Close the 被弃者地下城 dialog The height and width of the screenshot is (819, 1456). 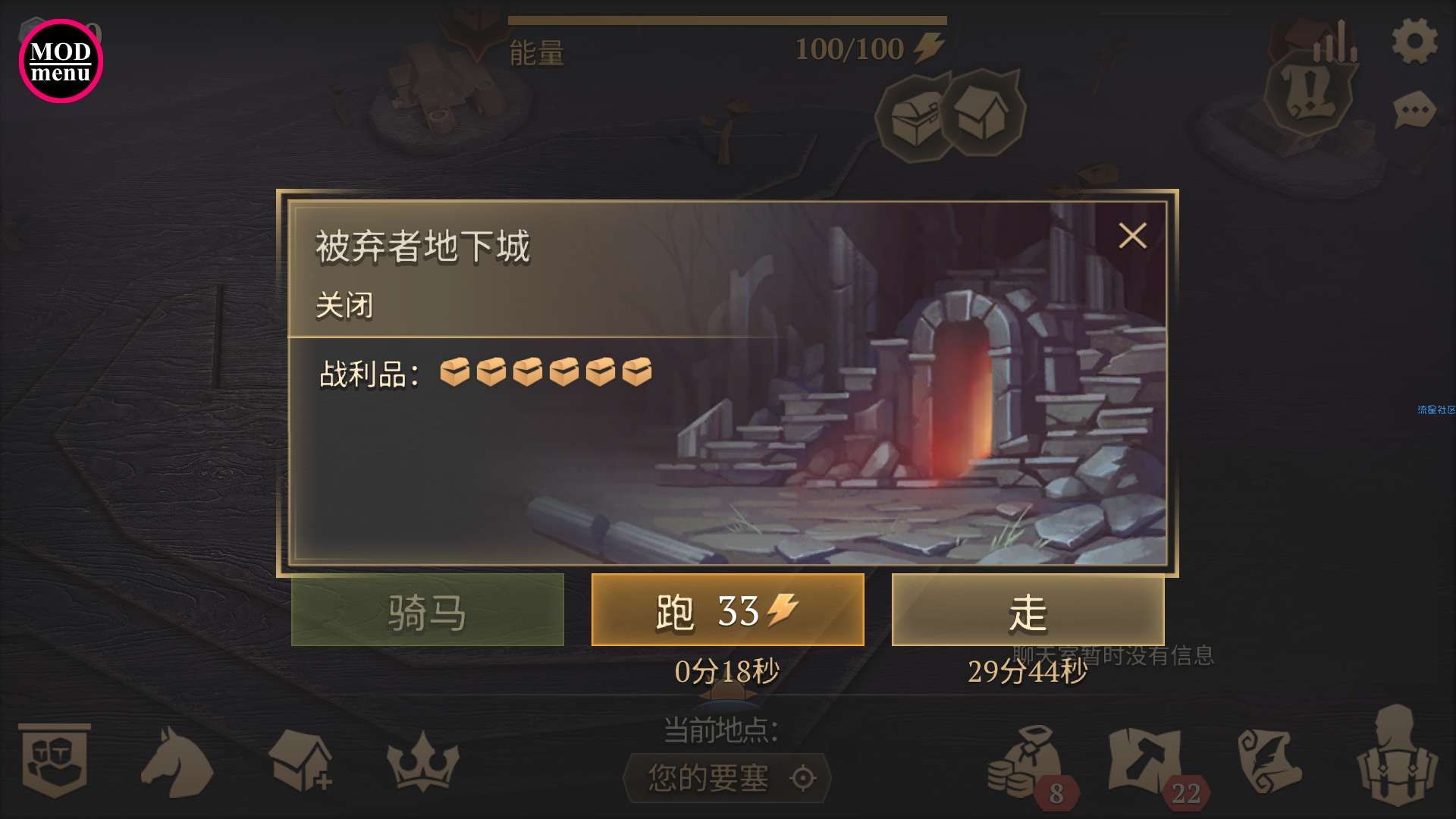[1132, 236]
